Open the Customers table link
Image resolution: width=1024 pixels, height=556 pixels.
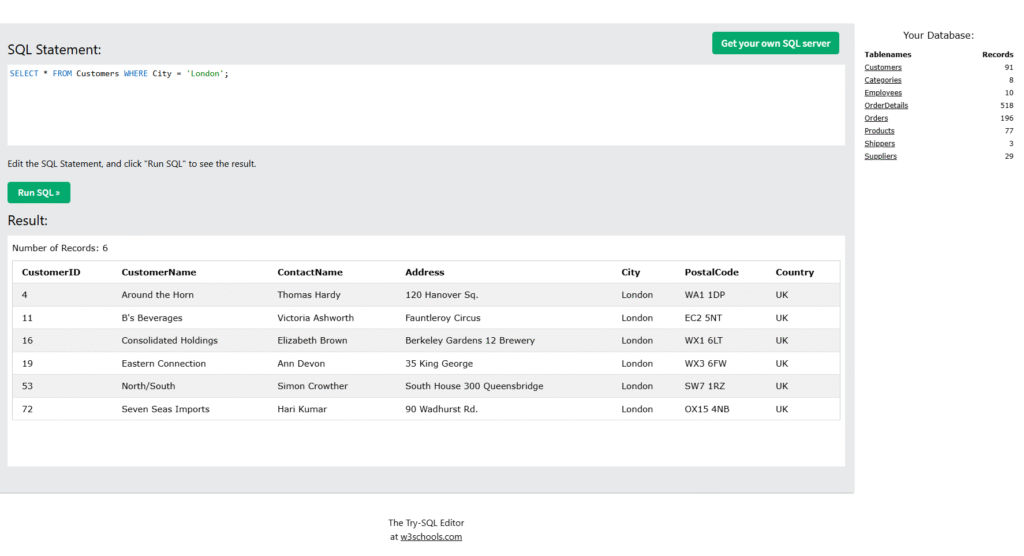882,67
